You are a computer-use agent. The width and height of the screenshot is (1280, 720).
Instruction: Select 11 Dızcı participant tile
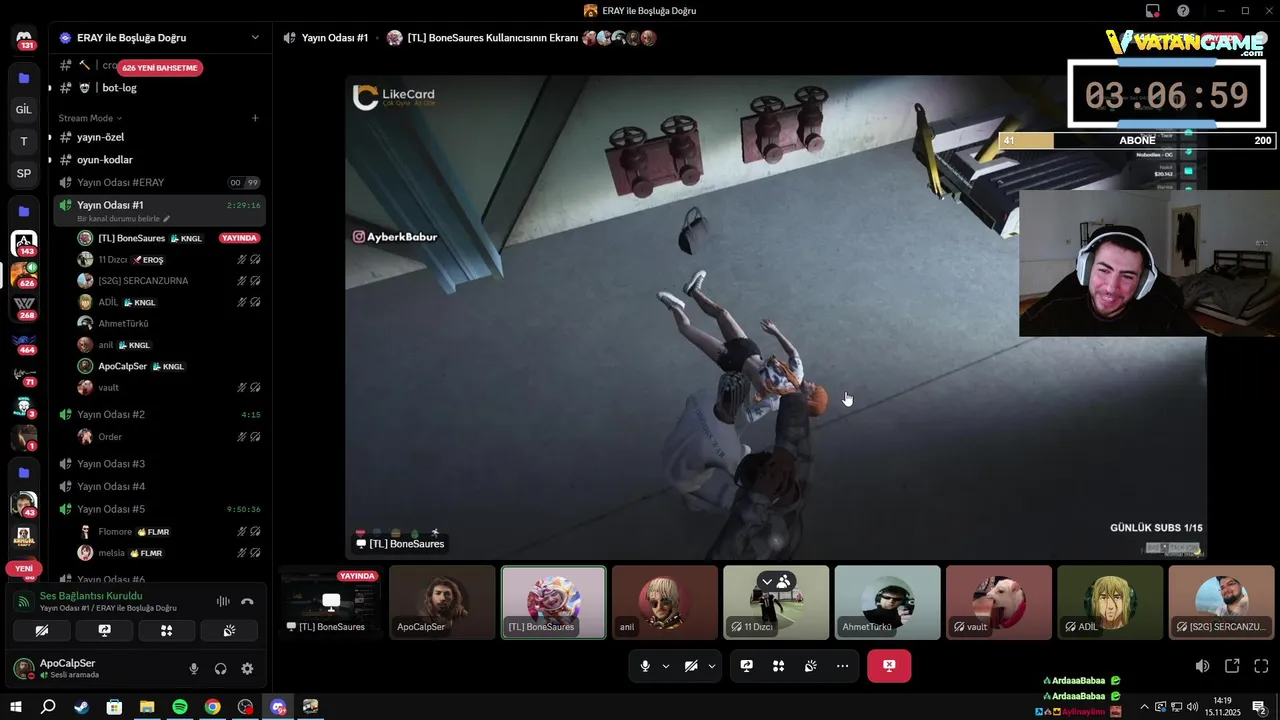pos(776,602)
